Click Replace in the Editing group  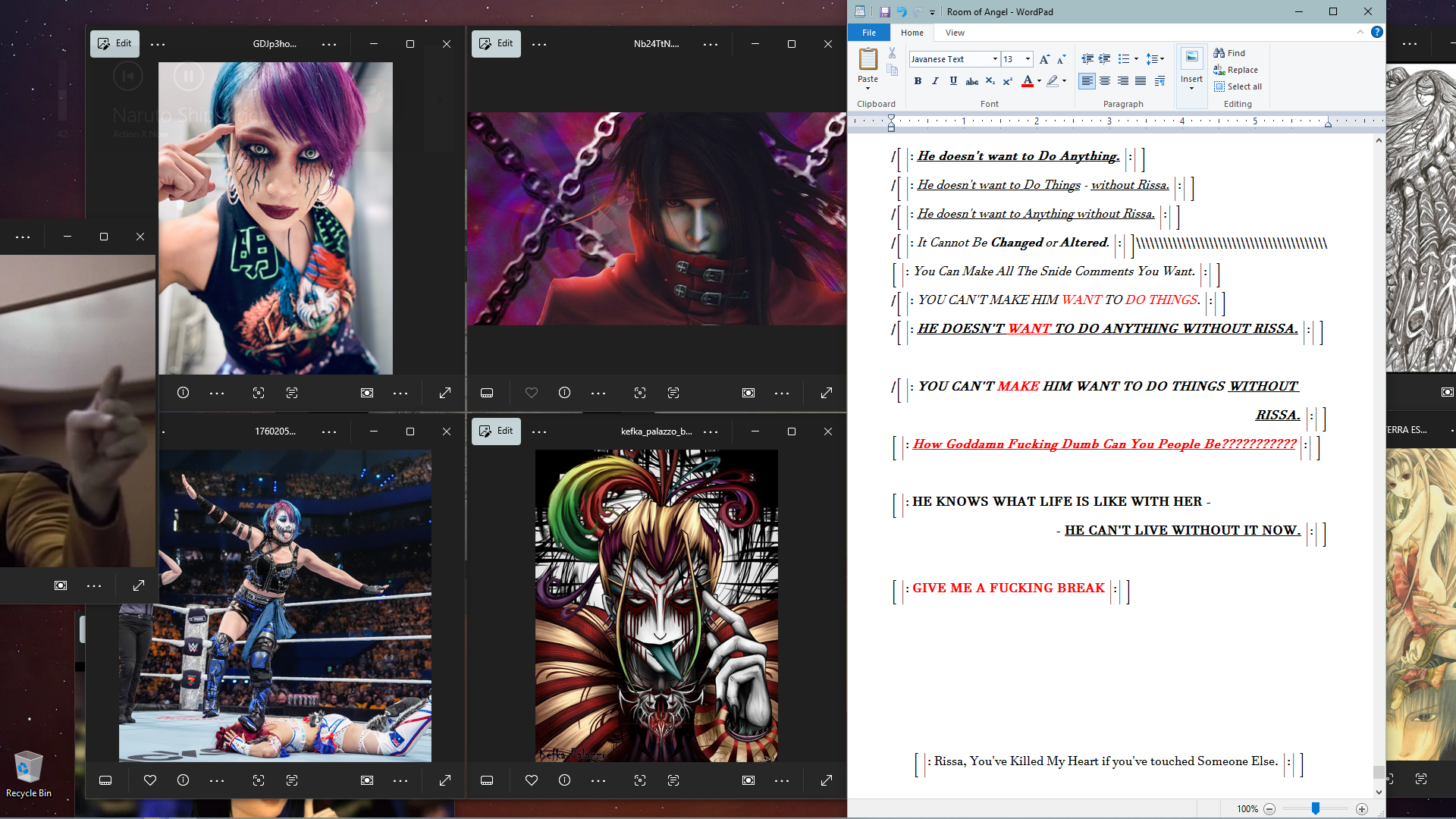click(1236, 70)
